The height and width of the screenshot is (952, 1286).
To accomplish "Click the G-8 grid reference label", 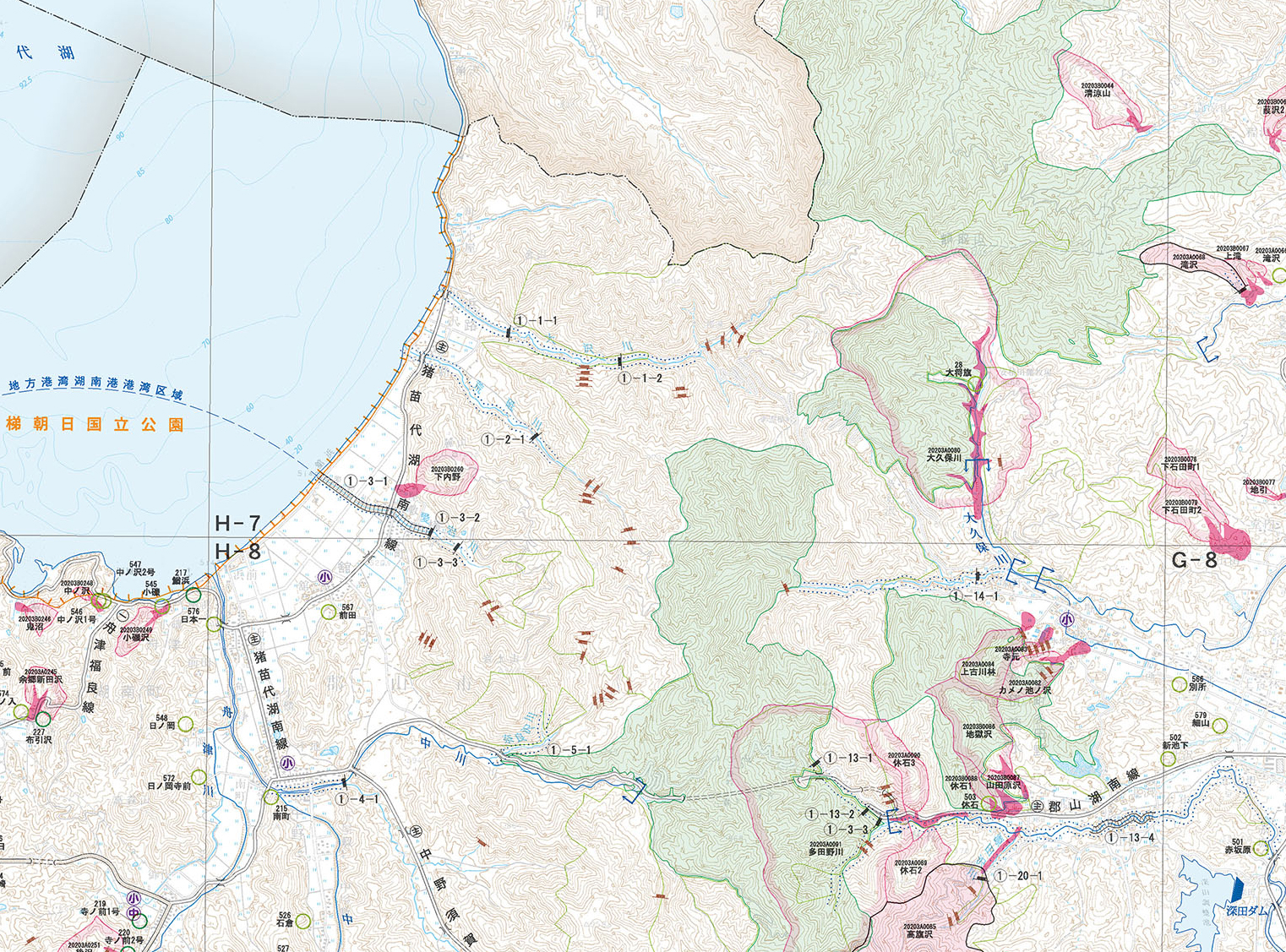I will tap(1194, 560).
